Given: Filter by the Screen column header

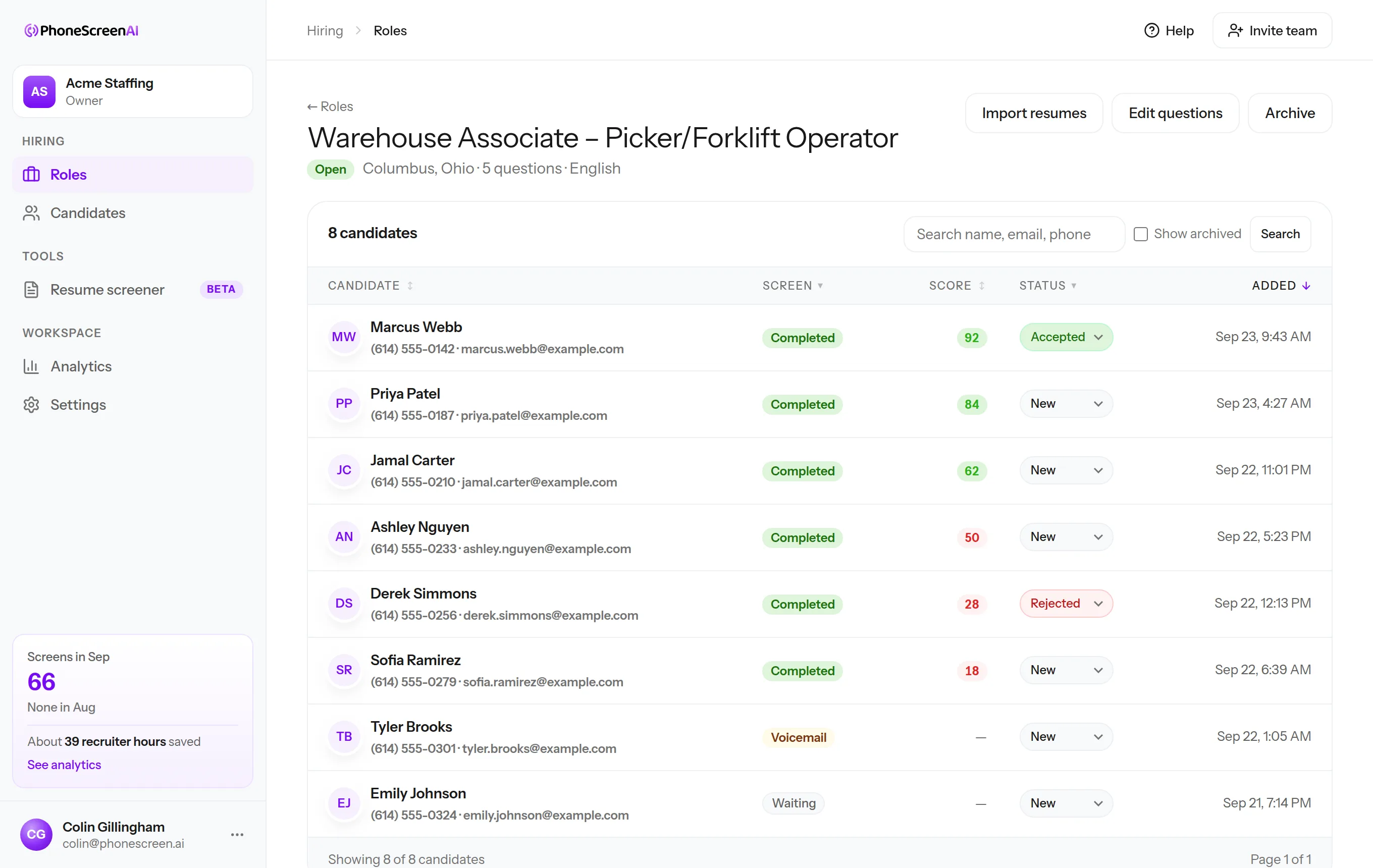Looking at the screenshot, I should (793, 286).
